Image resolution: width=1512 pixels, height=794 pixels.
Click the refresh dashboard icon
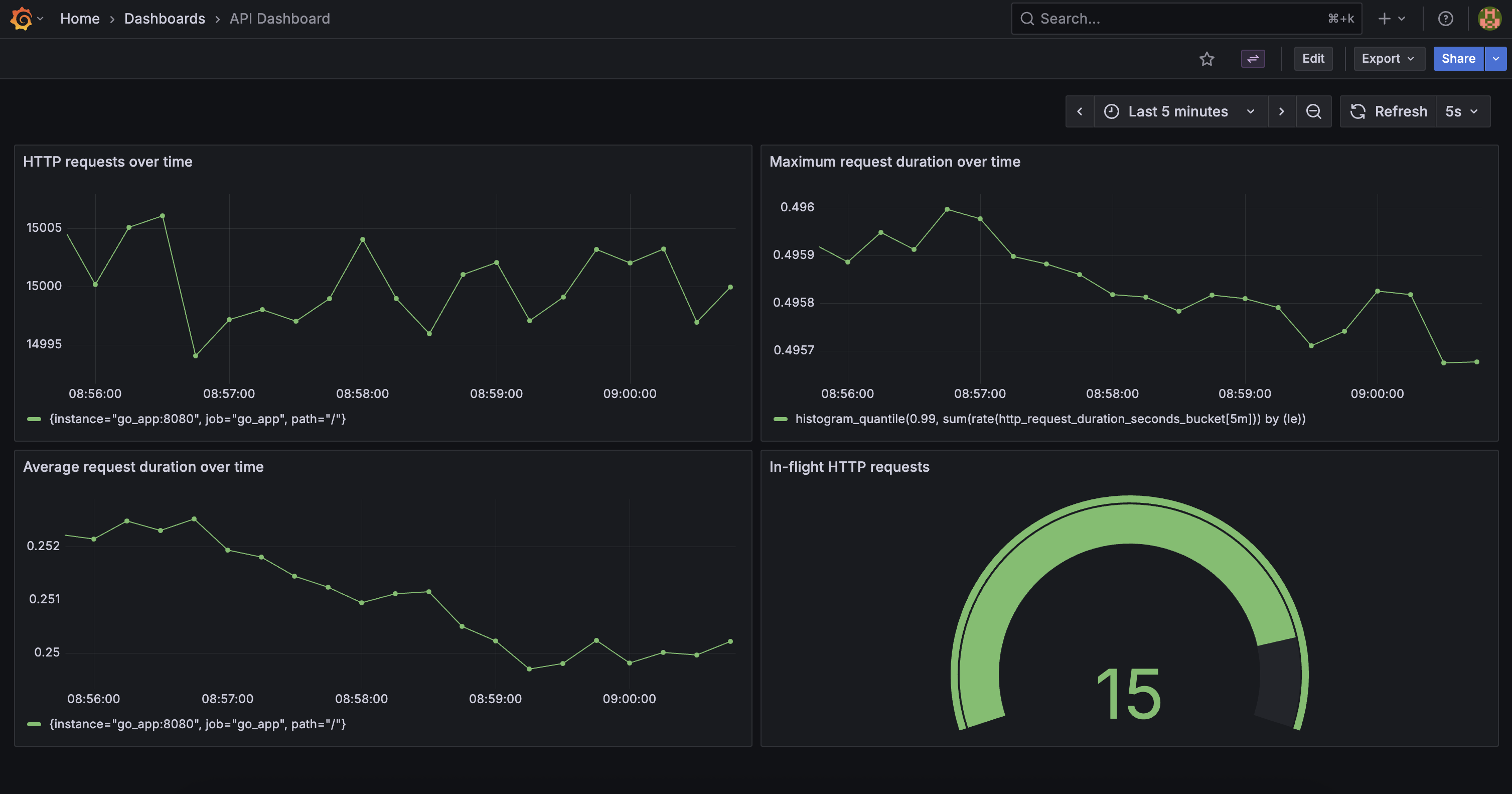1359,111
